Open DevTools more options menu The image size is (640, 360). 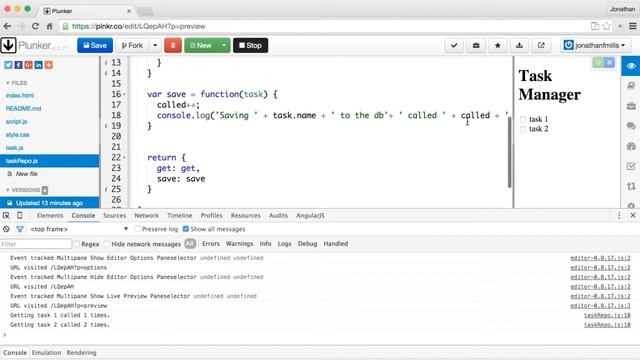(x=619, y=216)
